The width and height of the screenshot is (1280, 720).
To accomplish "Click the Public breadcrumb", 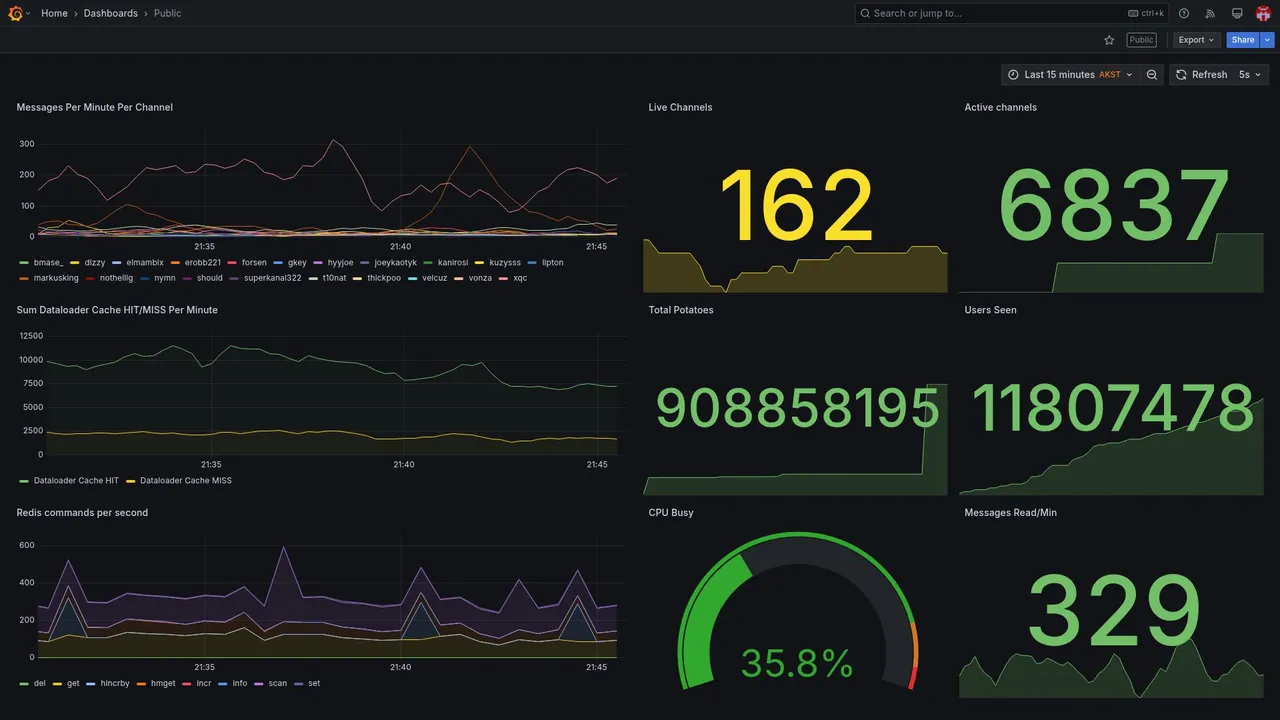I will [168, 13].
